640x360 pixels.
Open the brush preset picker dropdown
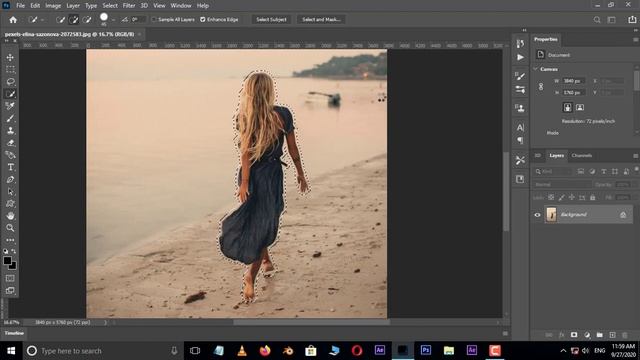(113, 20)
